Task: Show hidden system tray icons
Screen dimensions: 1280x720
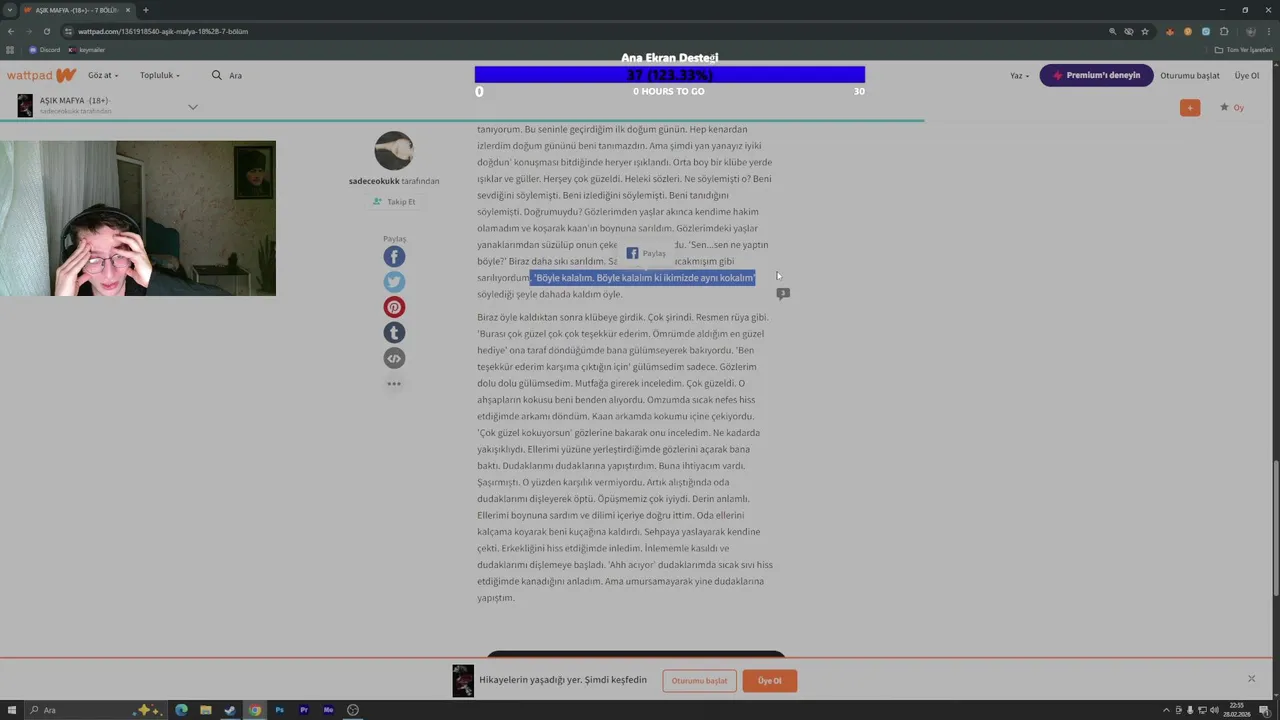Action: point(1166,710)
